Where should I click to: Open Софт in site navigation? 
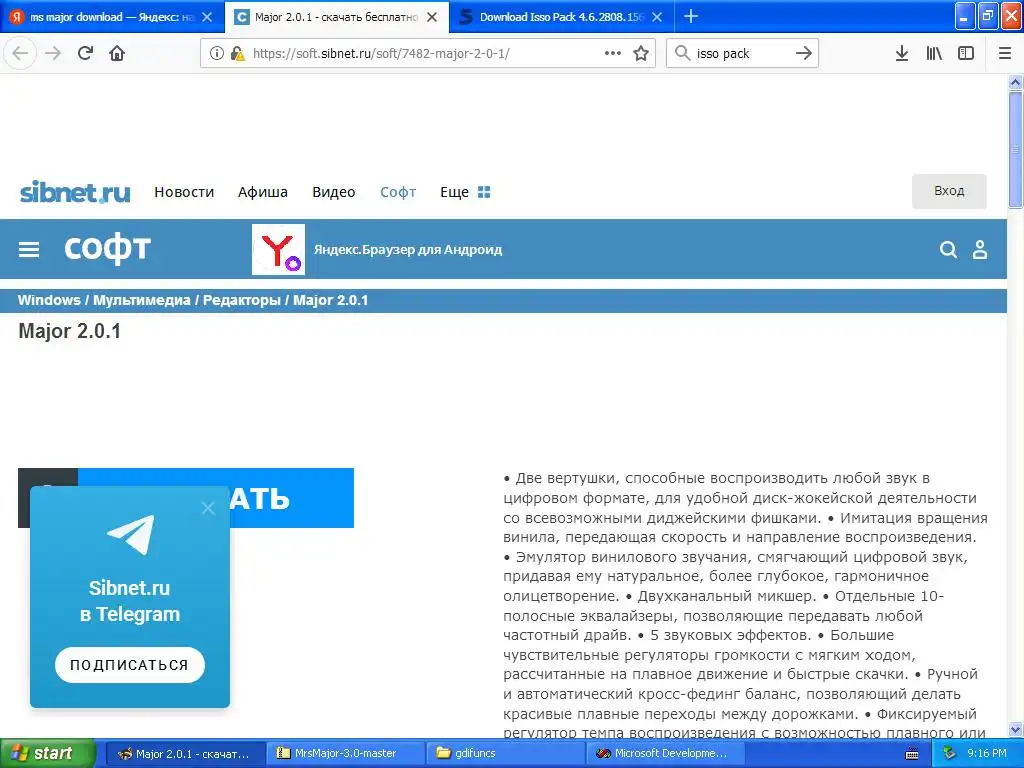click(x=398, y=192)
